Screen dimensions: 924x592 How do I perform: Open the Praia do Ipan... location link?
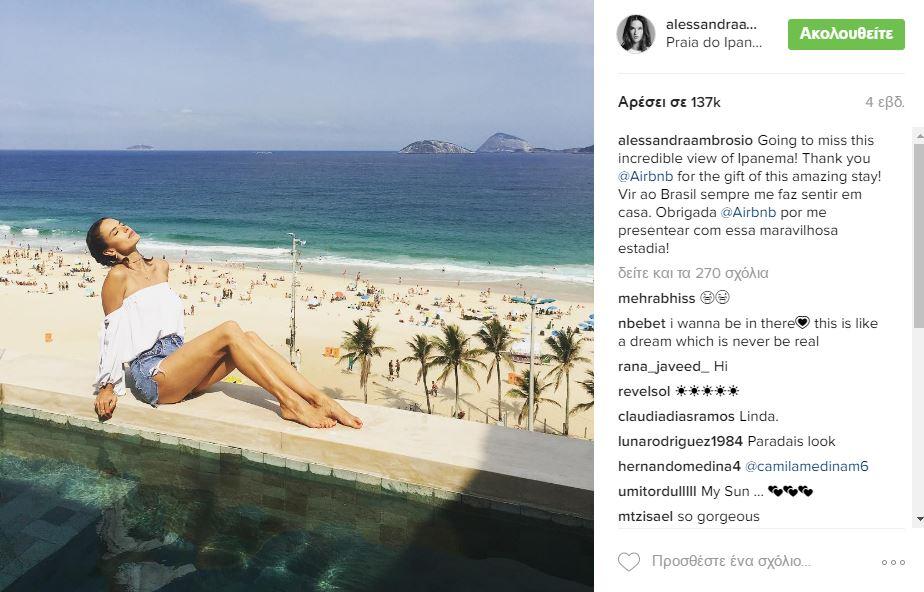tap(714, 42)
